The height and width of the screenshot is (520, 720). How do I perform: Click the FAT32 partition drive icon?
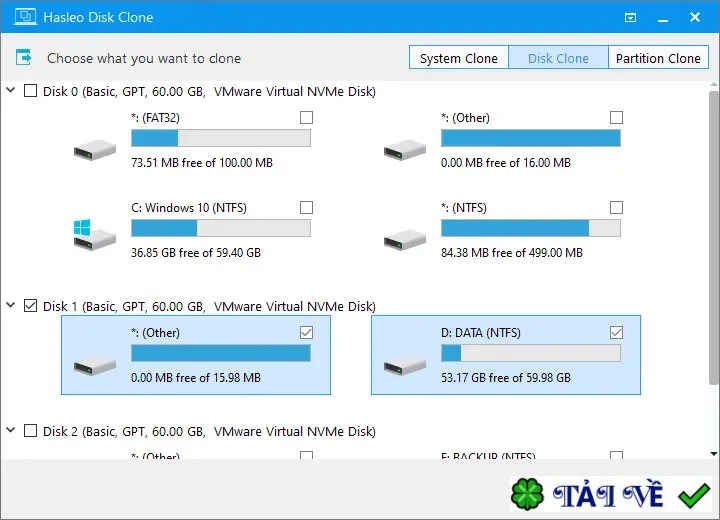coord(95,149)
